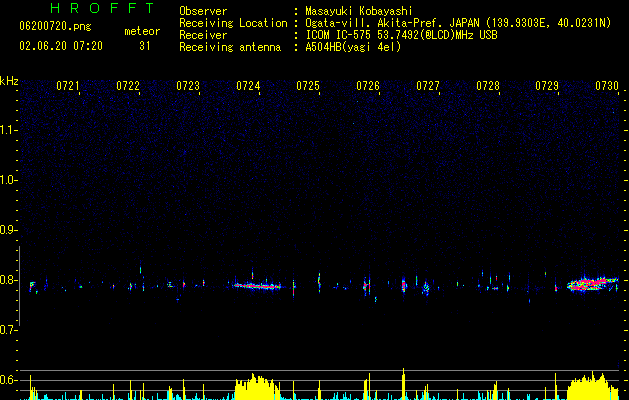Click time marker 0729
629x400 pixels.
point(547,86)
